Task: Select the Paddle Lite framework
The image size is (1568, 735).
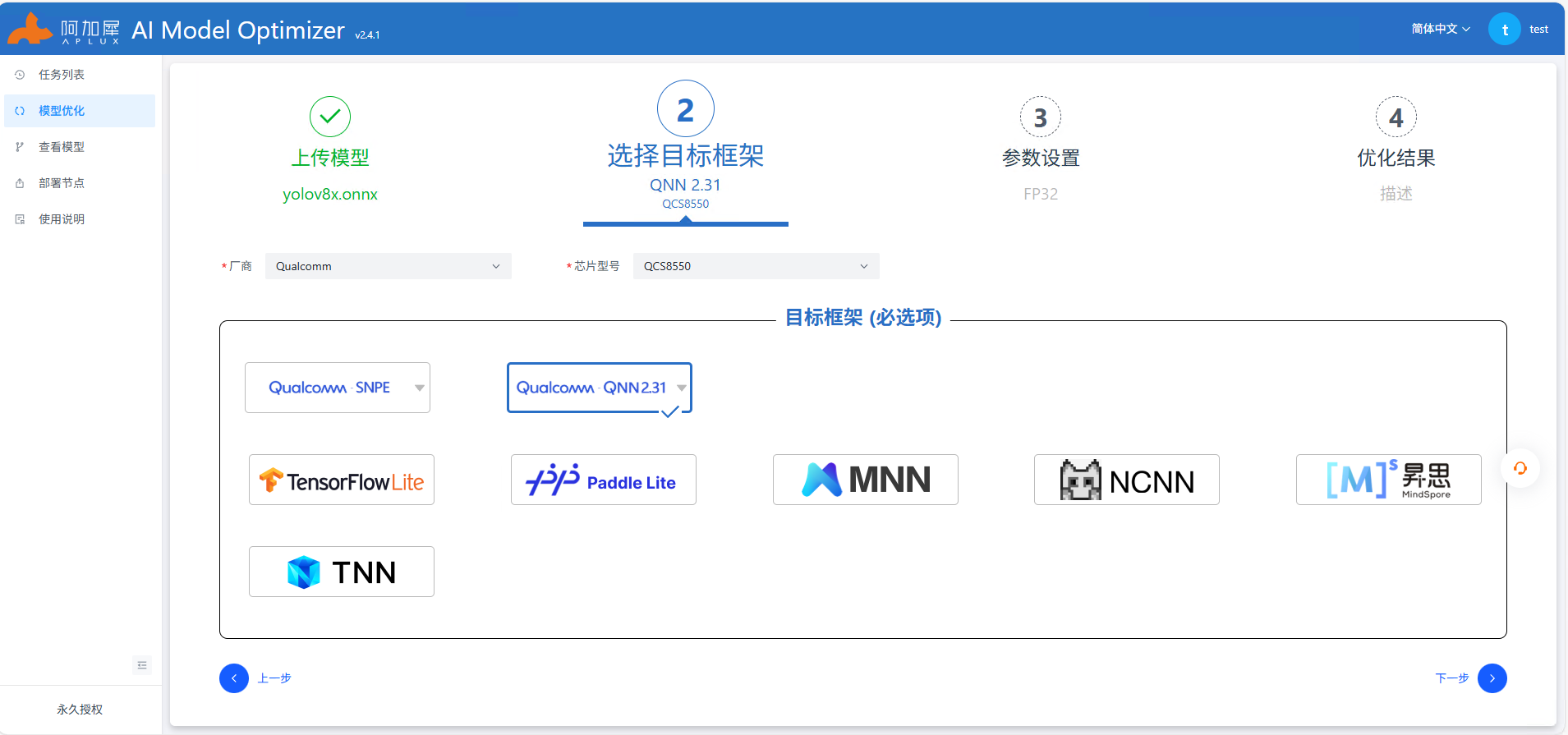Action: click(x=604, y=480)
